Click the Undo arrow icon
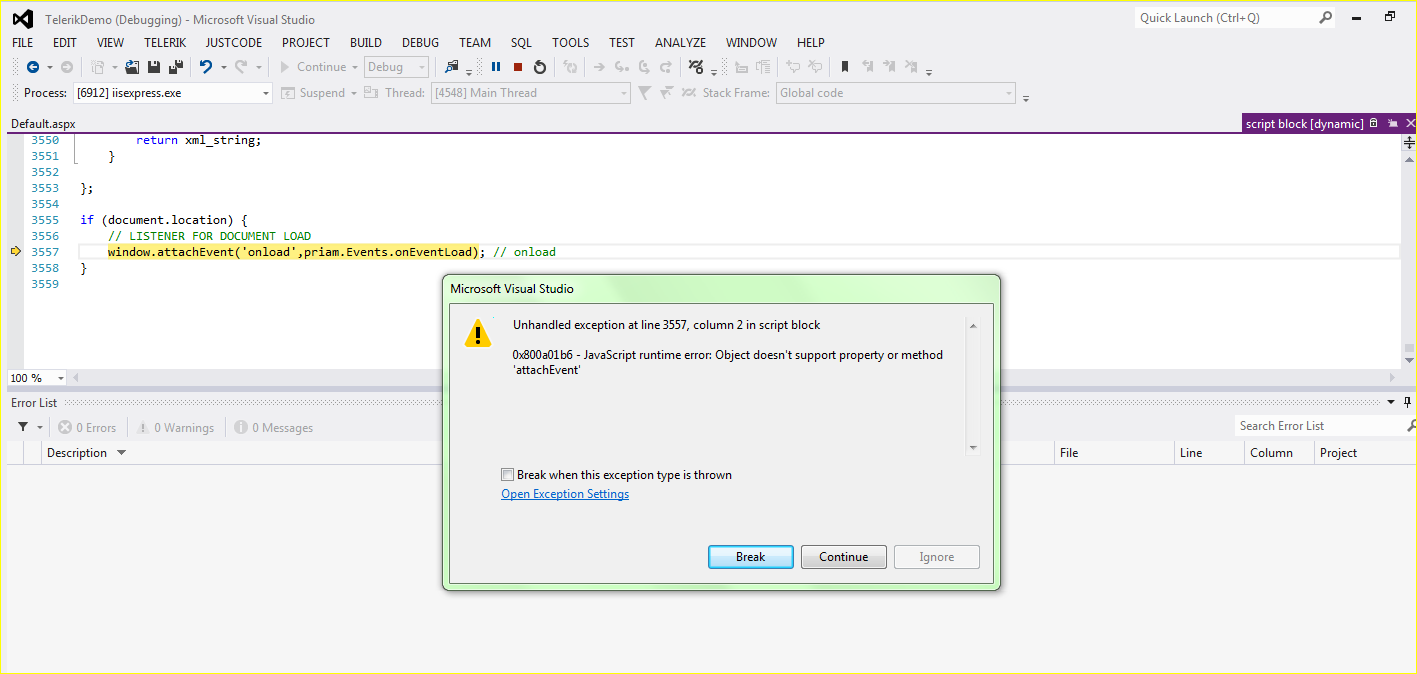This screenshot has width=1417, height=674. 205,67
